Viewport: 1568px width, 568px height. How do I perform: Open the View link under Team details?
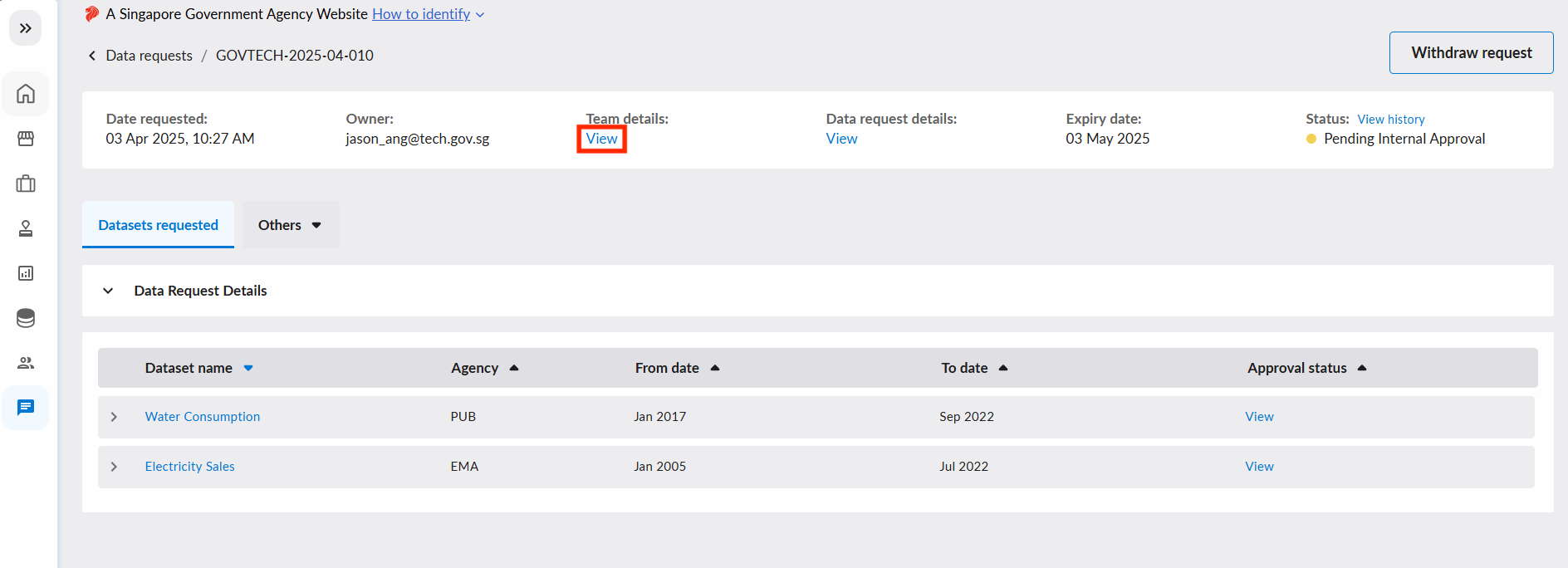(601, 139)
